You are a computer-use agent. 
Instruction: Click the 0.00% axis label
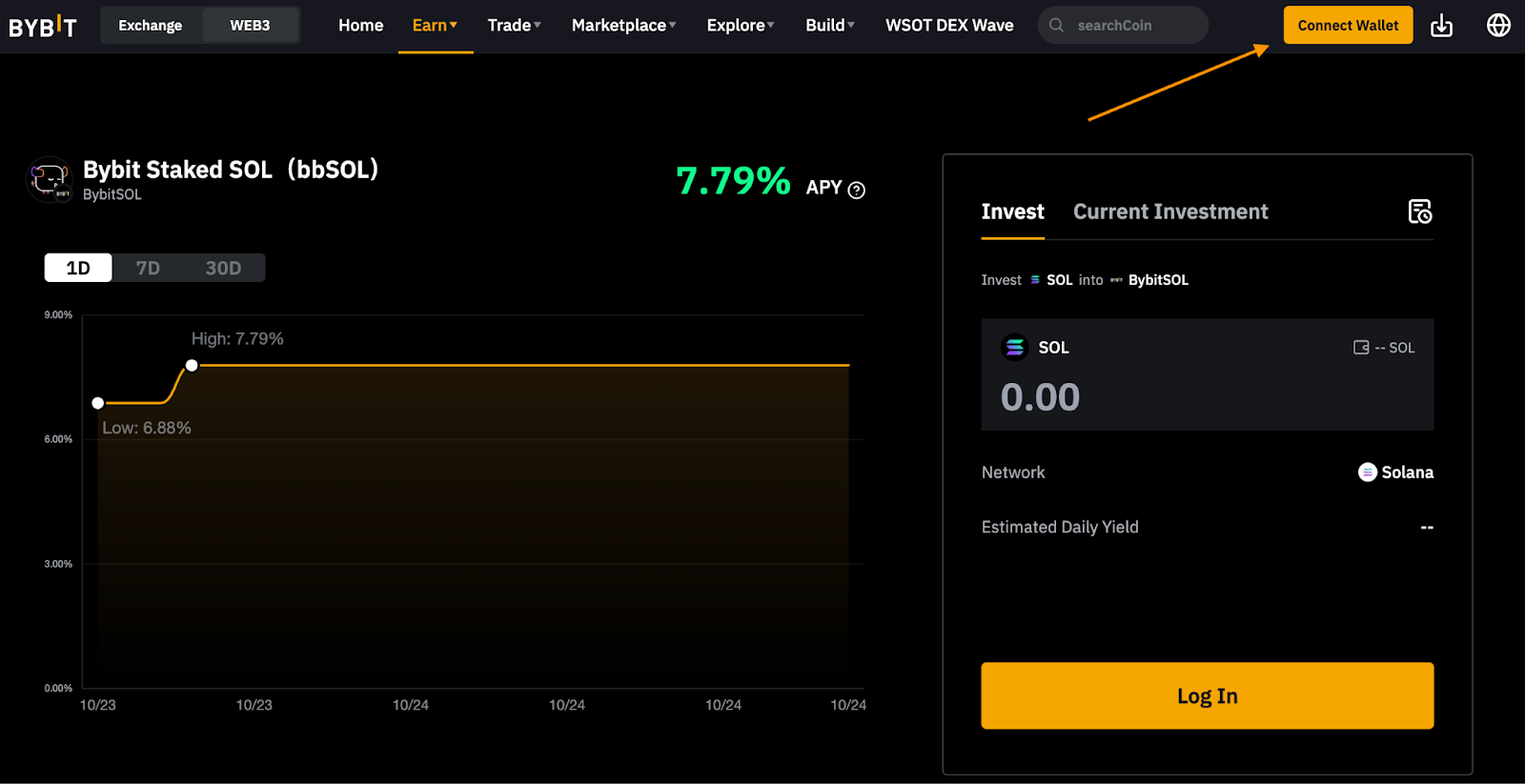[x=58, y=688]
